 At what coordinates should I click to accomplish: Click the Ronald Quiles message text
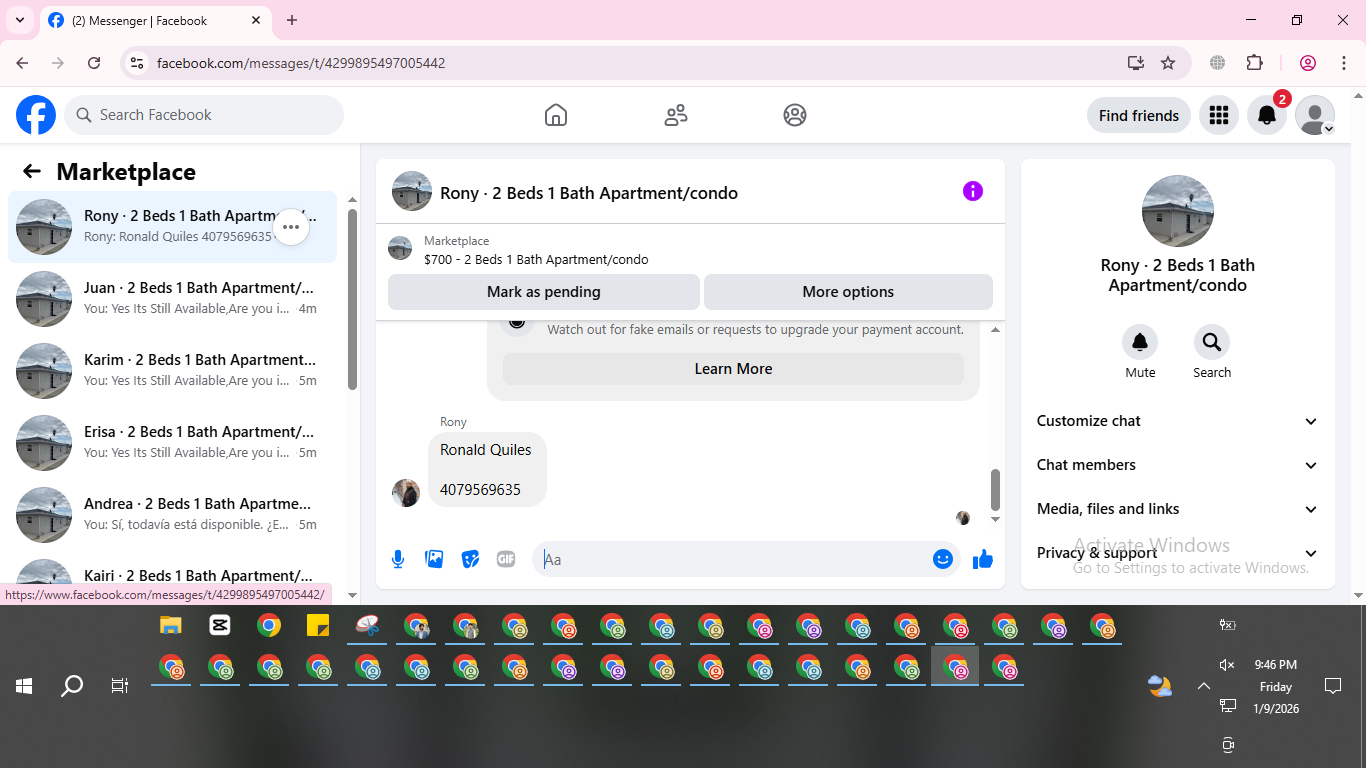pyautogui.click(x=486, y=450)
